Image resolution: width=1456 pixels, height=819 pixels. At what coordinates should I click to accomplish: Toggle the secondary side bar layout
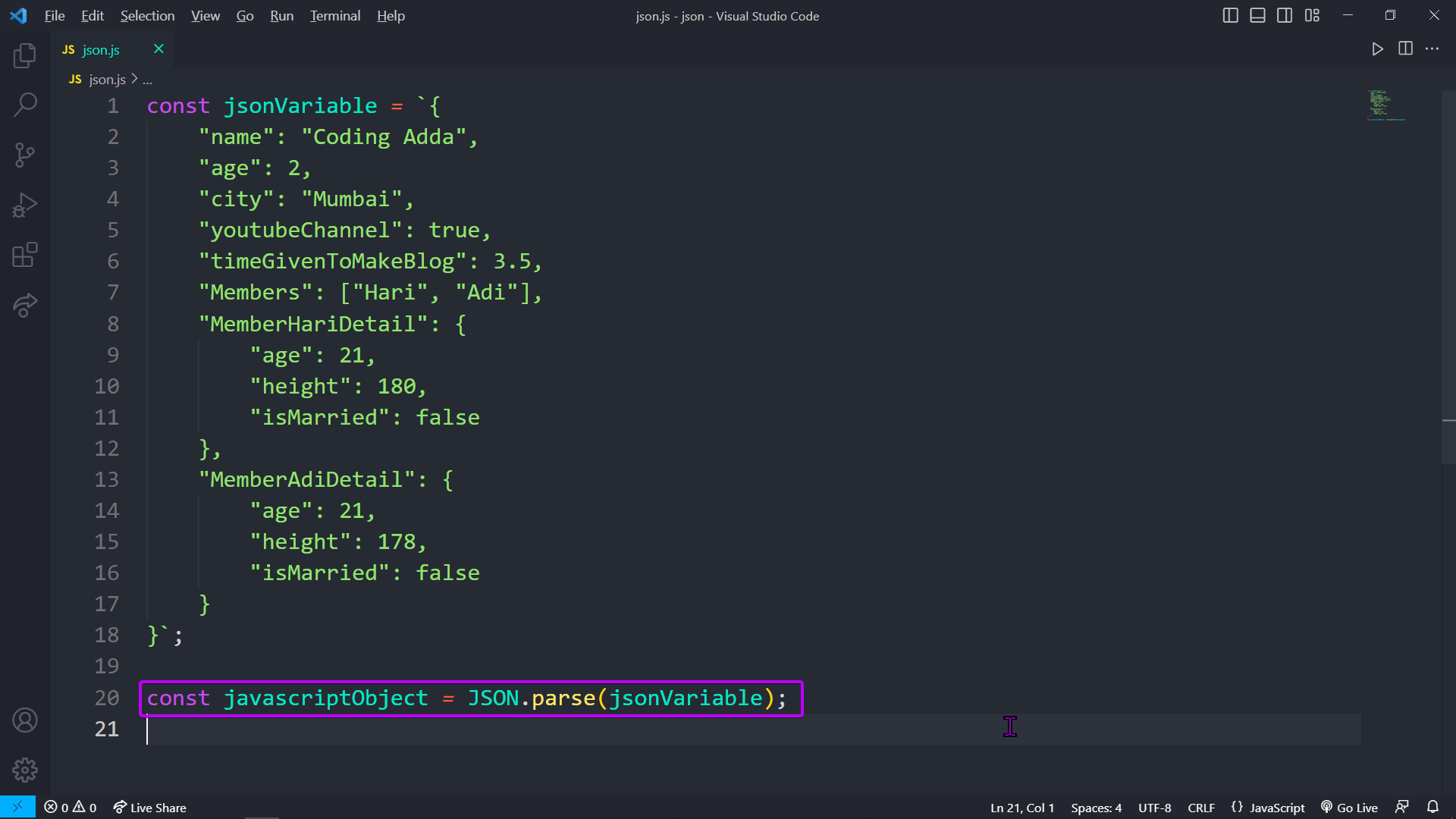point(1285,15)
